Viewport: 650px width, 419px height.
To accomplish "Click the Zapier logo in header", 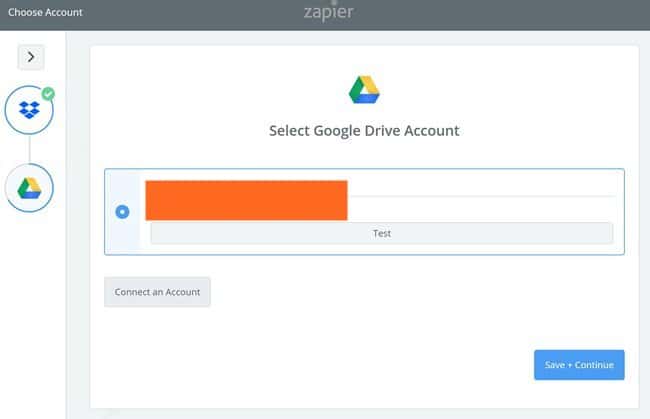I will point(328,13).
